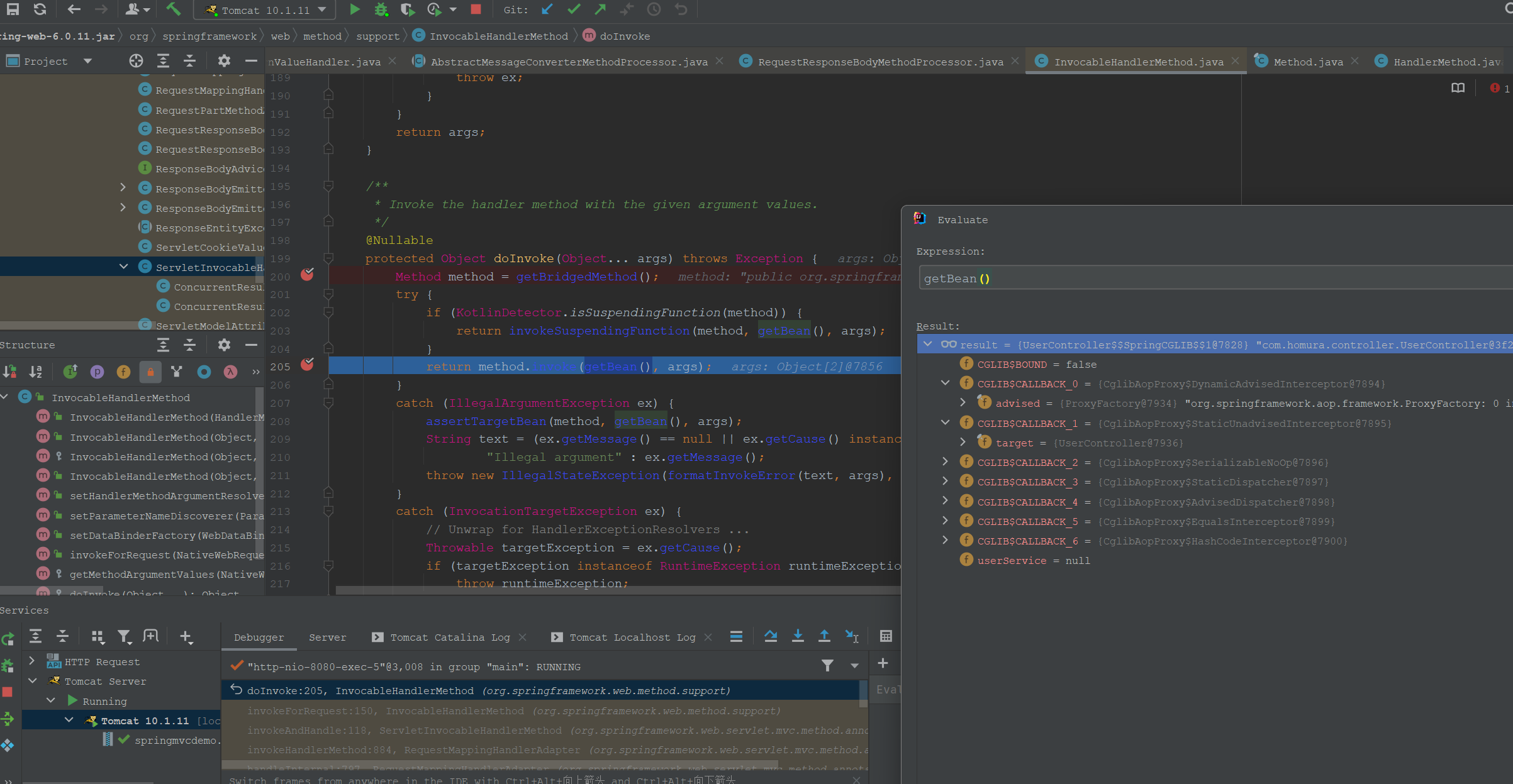Viewport: 1513px width, 784px height.
Task: Stop the running Tomcat server
Action: click(x=476, y=9)
